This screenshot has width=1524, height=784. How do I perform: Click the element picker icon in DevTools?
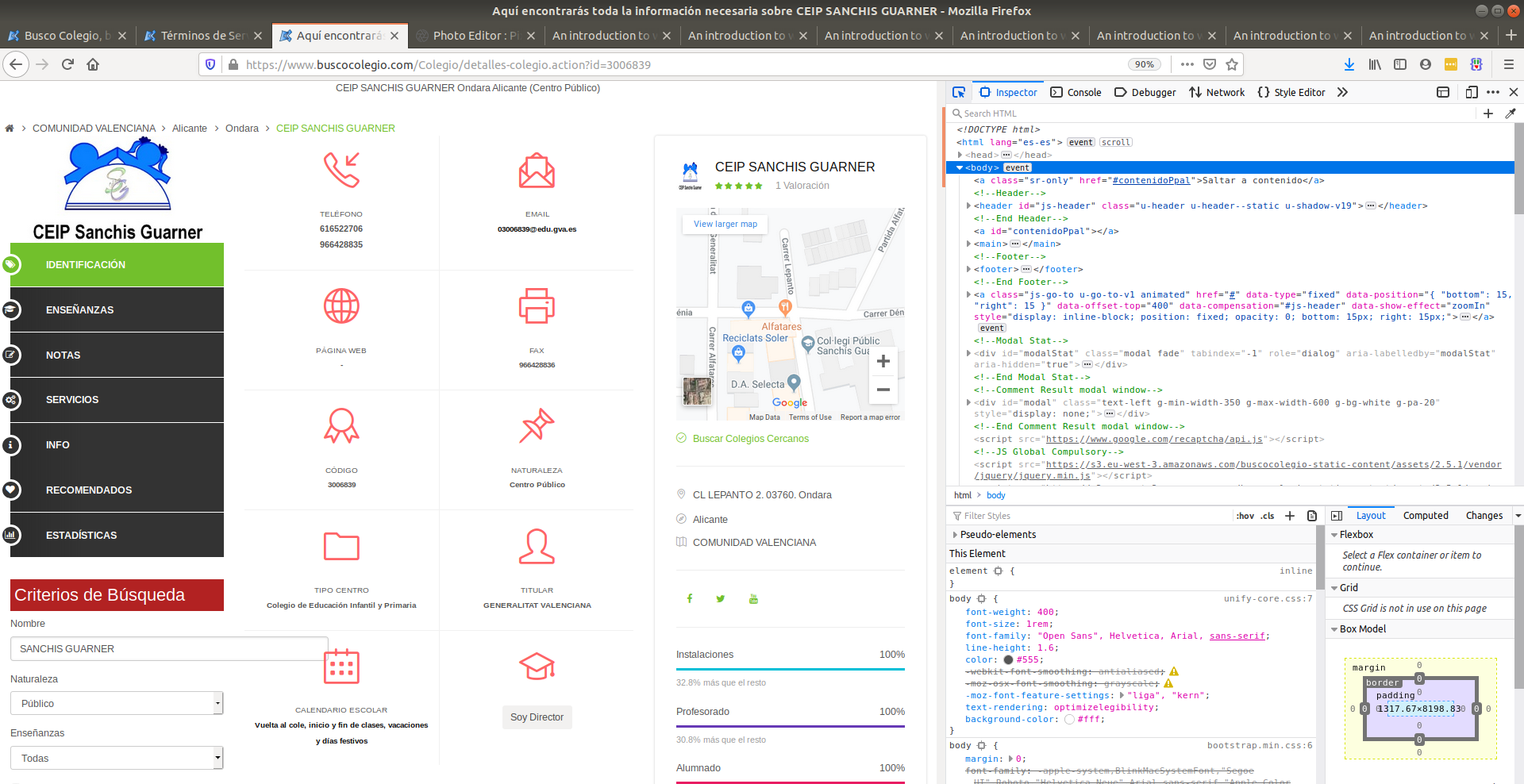959,92
